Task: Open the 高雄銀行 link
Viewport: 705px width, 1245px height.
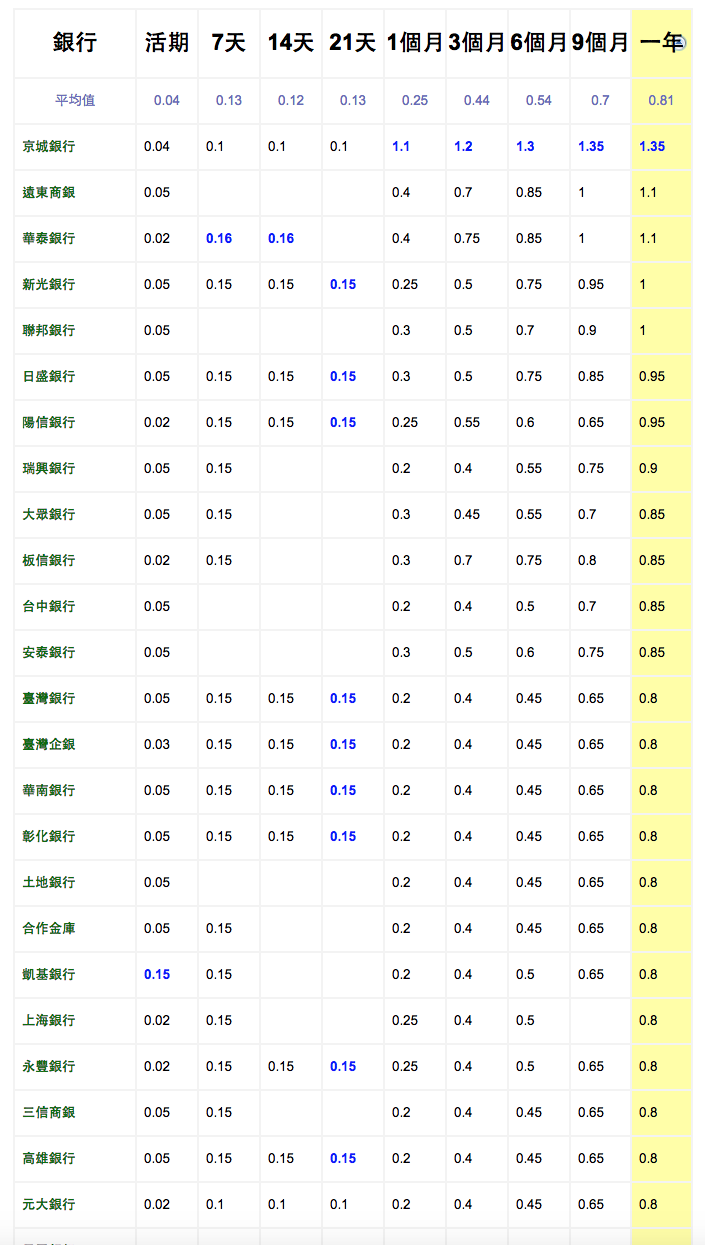Action: pyautogui.click(x=49, y=1158)
